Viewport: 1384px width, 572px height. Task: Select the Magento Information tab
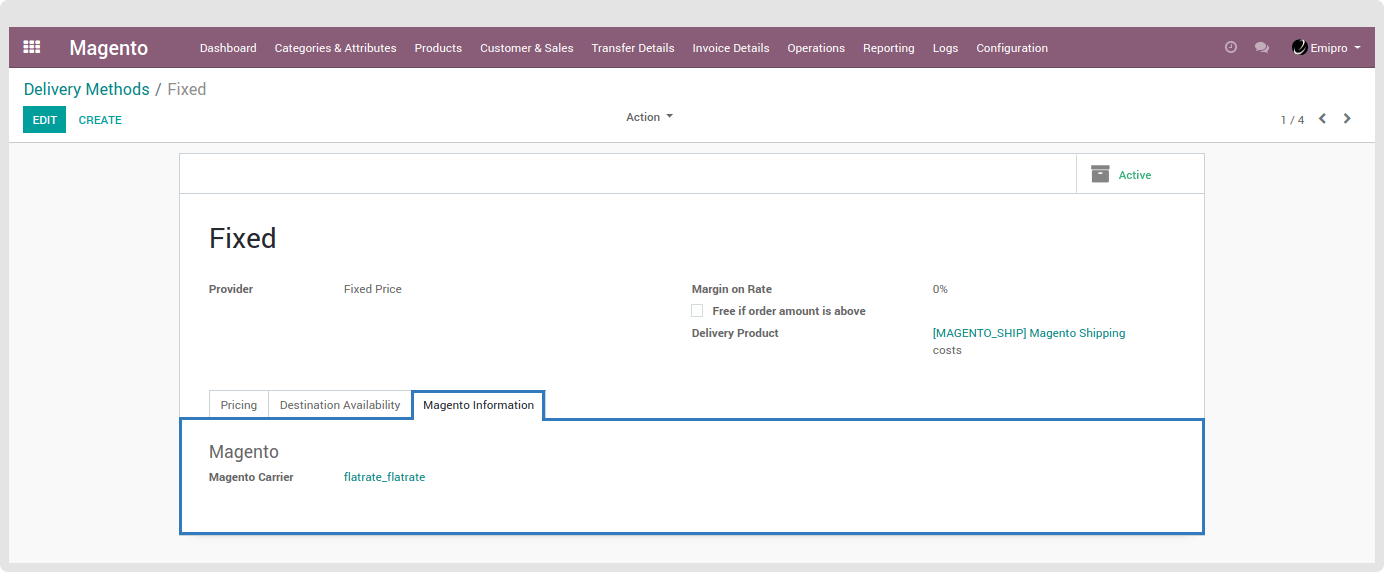478,405
